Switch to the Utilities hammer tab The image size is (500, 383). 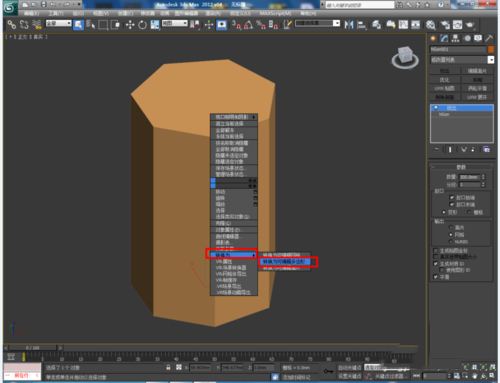(x=489, y=38)
